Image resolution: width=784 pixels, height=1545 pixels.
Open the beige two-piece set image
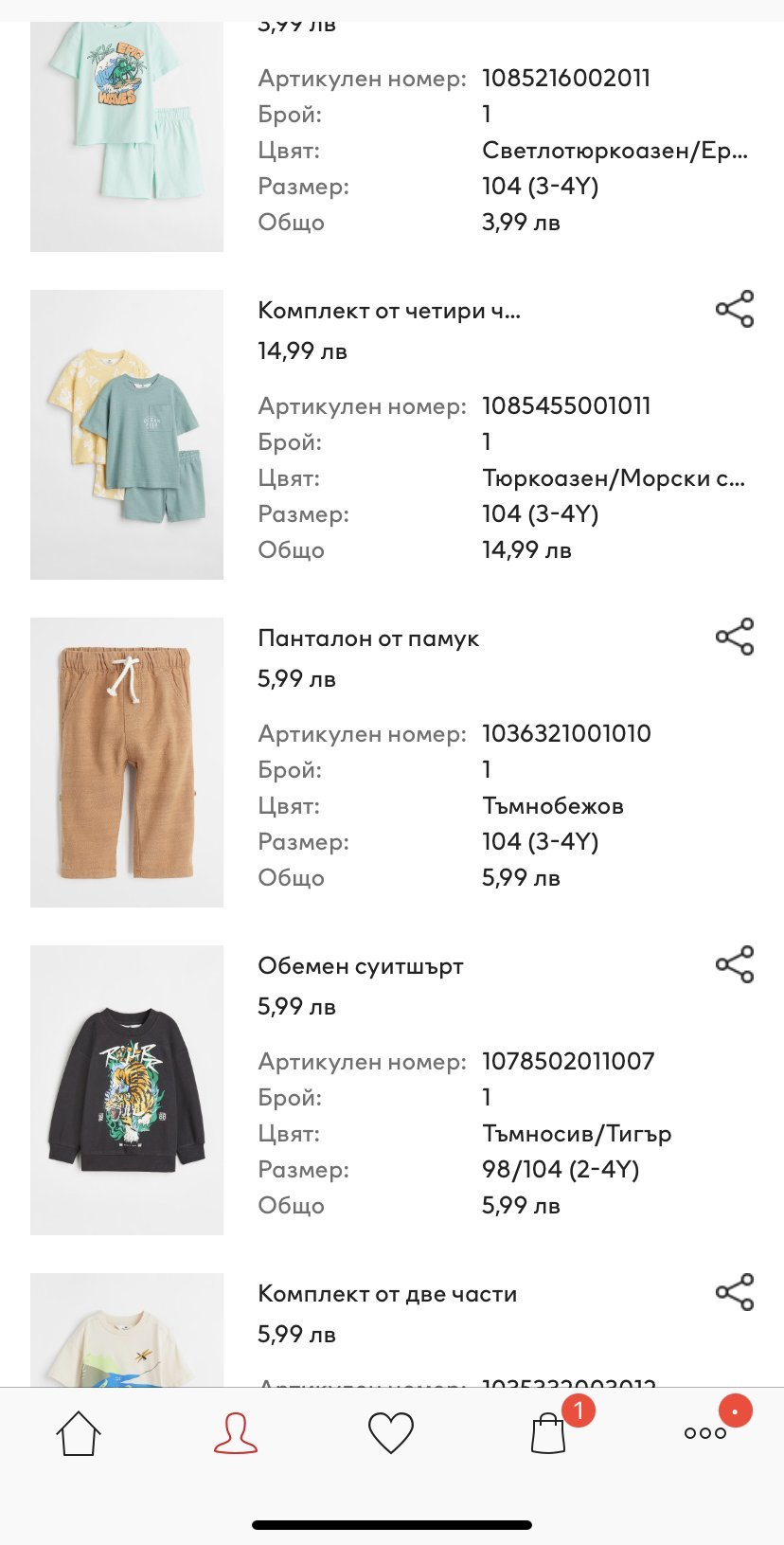click(x=127, y=1331)
